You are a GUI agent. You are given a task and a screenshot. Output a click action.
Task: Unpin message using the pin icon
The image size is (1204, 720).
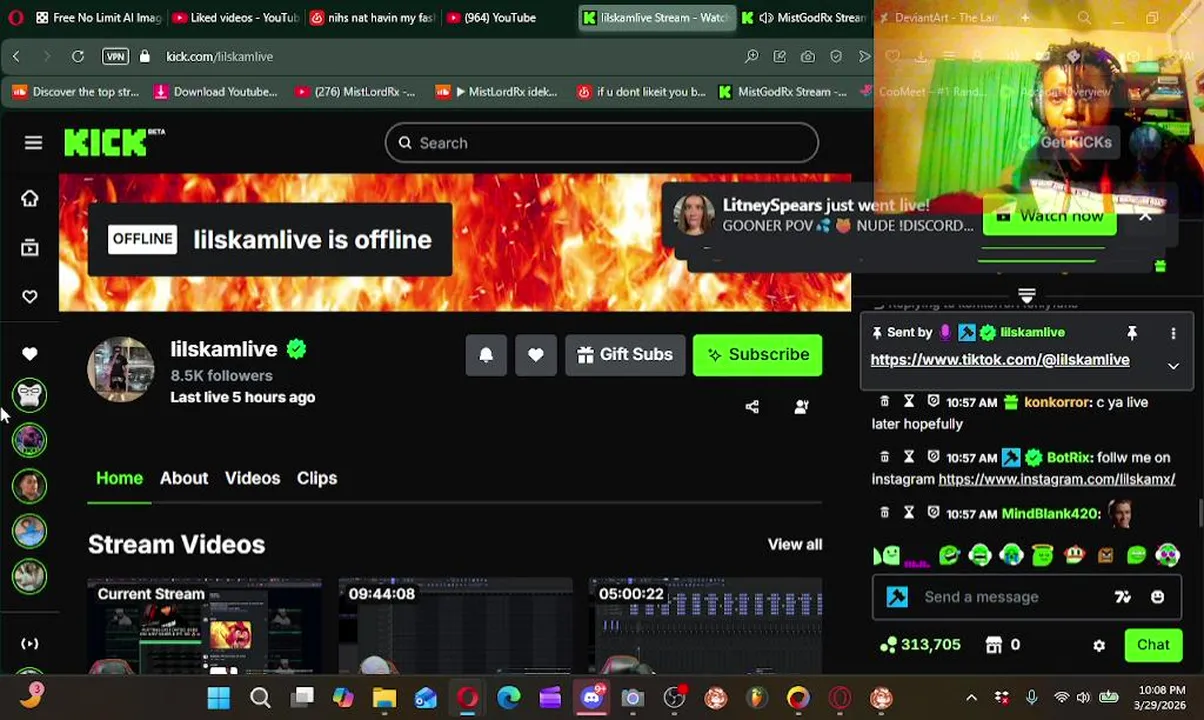click(1132, 332)
